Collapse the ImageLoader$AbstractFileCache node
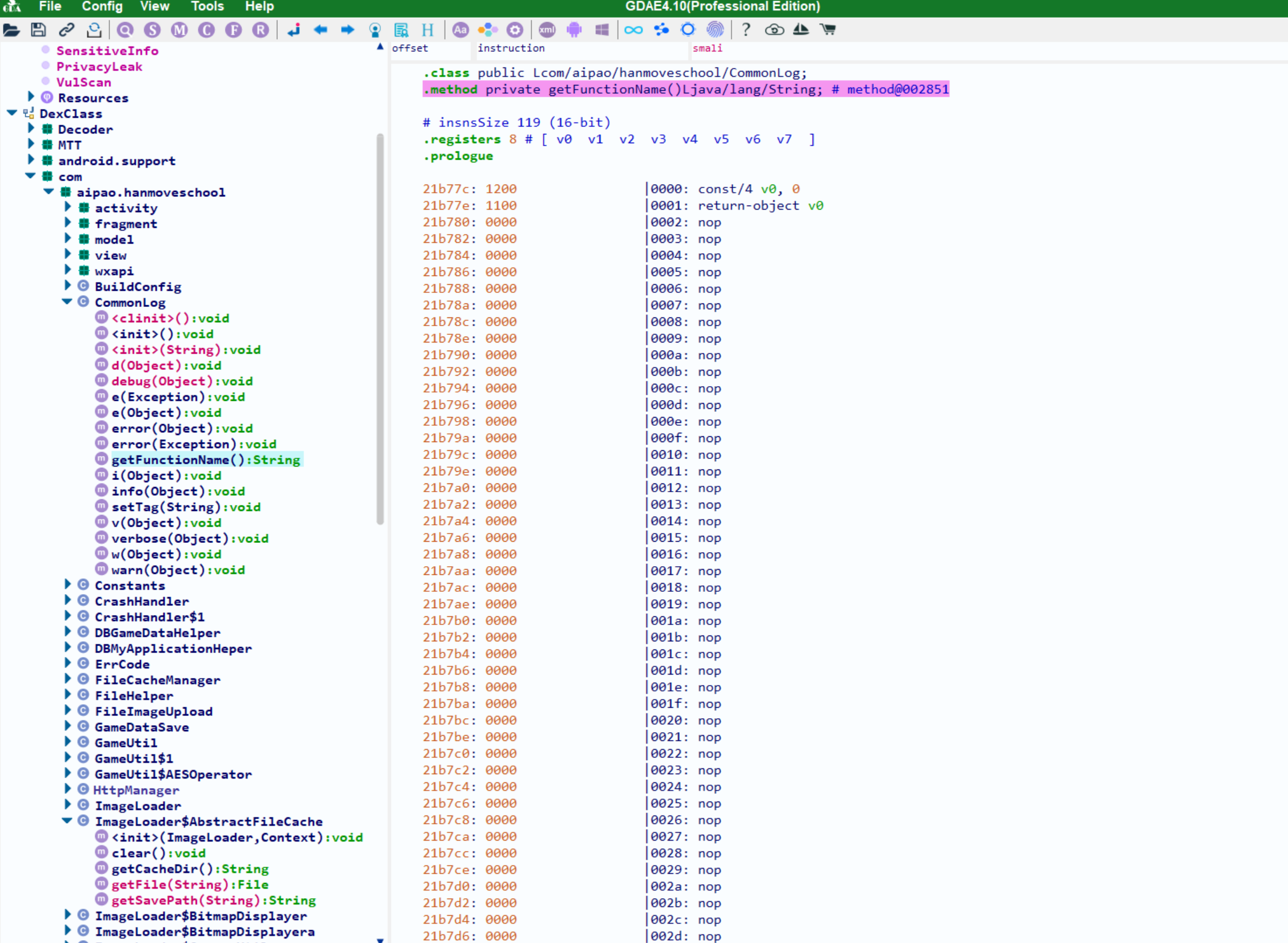The height and width of the screenshot is (943, 1288). click(67, 821)
